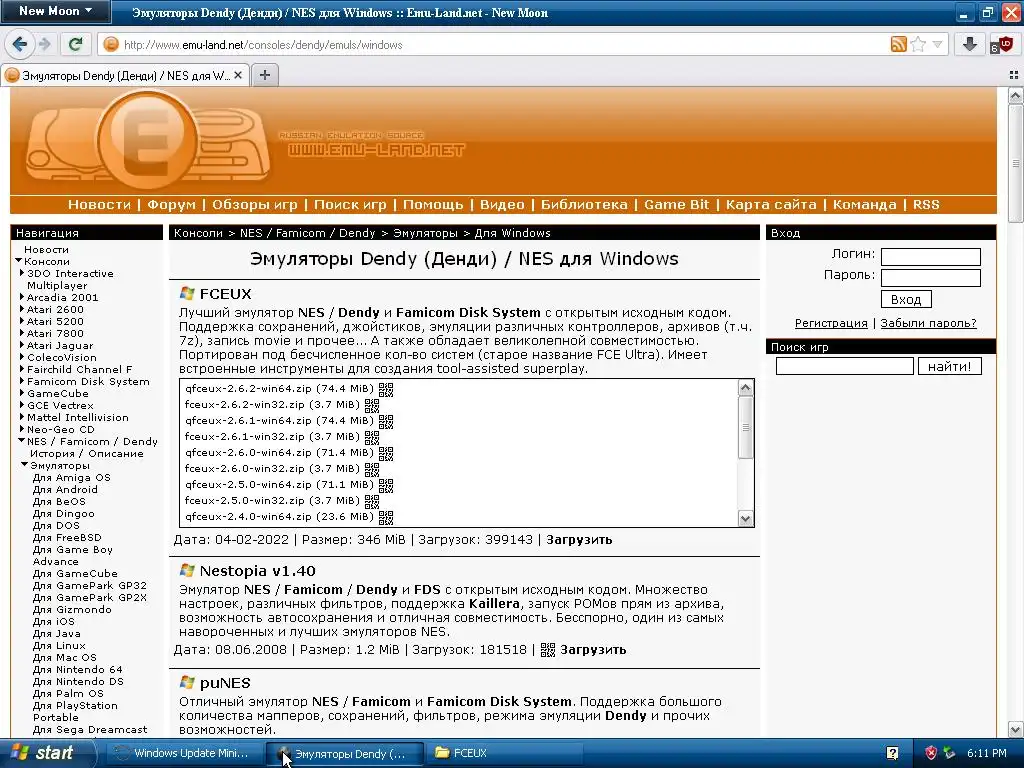1024x768 pixels.
Task: Click the Вход login button
Action: click(906, 299)
